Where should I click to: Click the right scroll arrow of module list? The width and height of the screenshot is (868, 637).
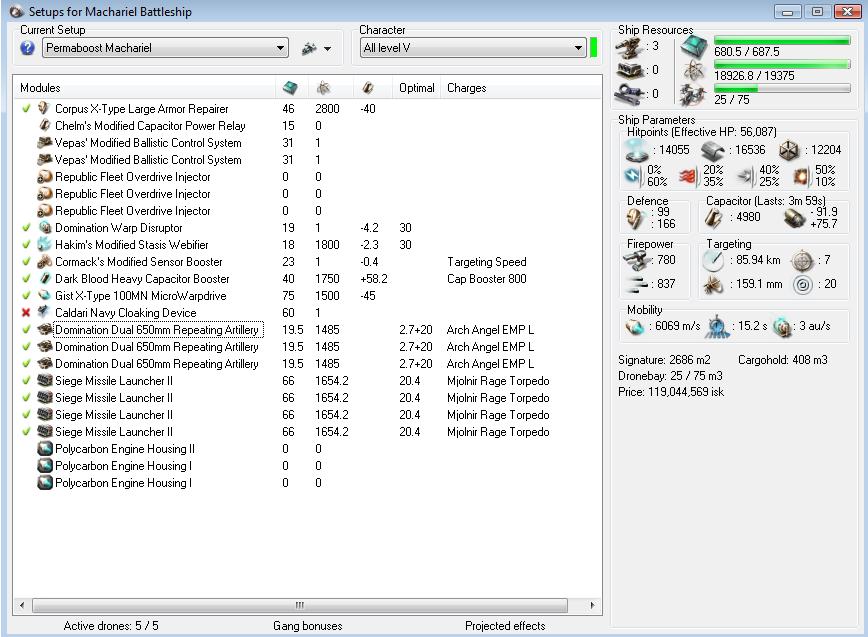592,605
